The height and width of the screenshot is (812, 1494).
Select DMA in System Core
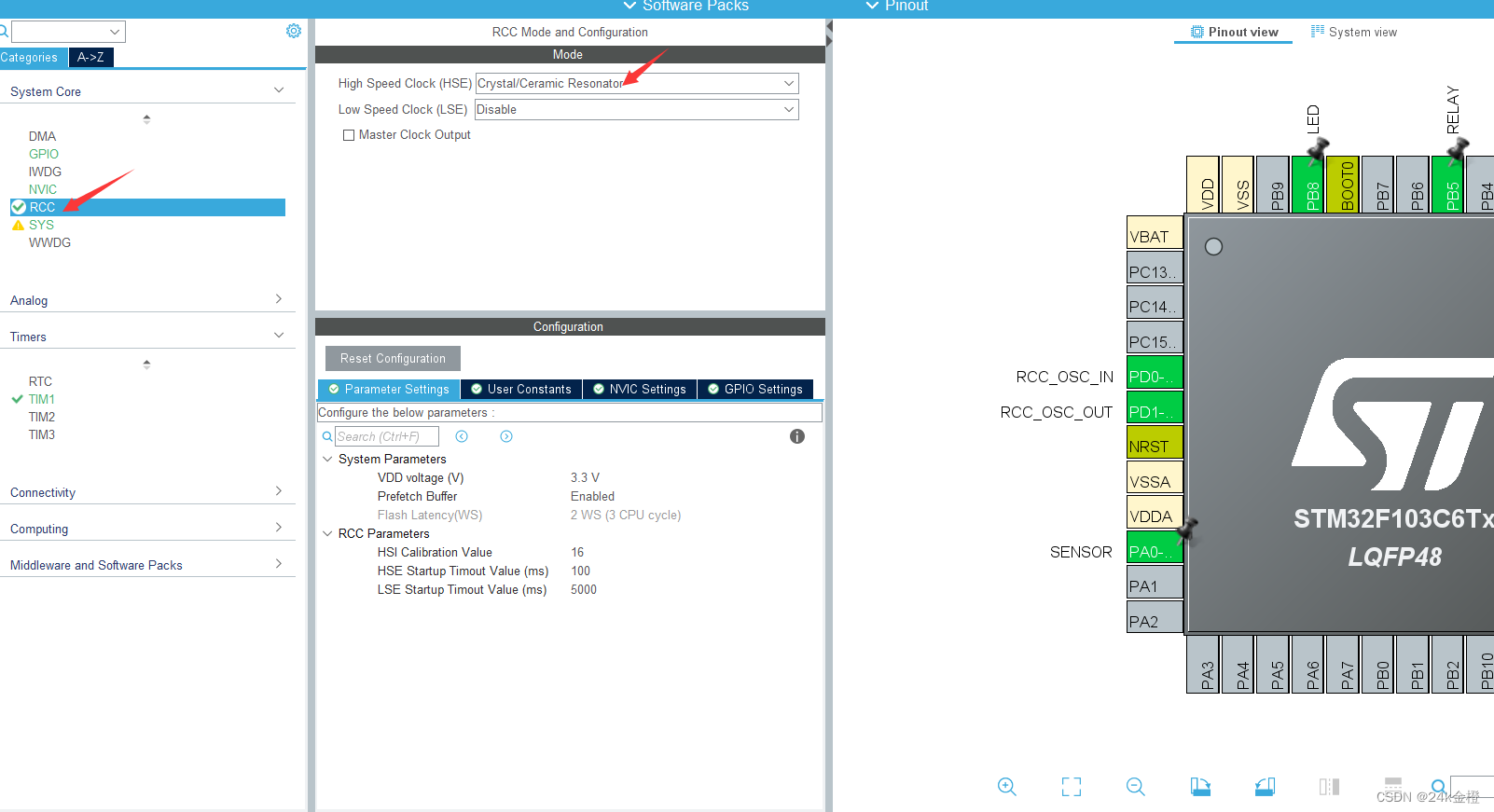point(42,136)
